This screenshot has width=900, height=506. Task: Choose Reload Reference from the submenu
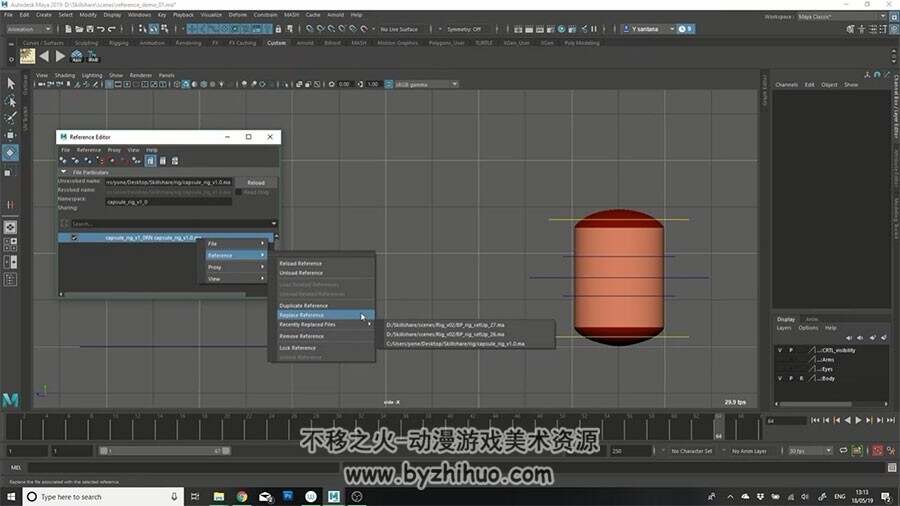(300, 263)
